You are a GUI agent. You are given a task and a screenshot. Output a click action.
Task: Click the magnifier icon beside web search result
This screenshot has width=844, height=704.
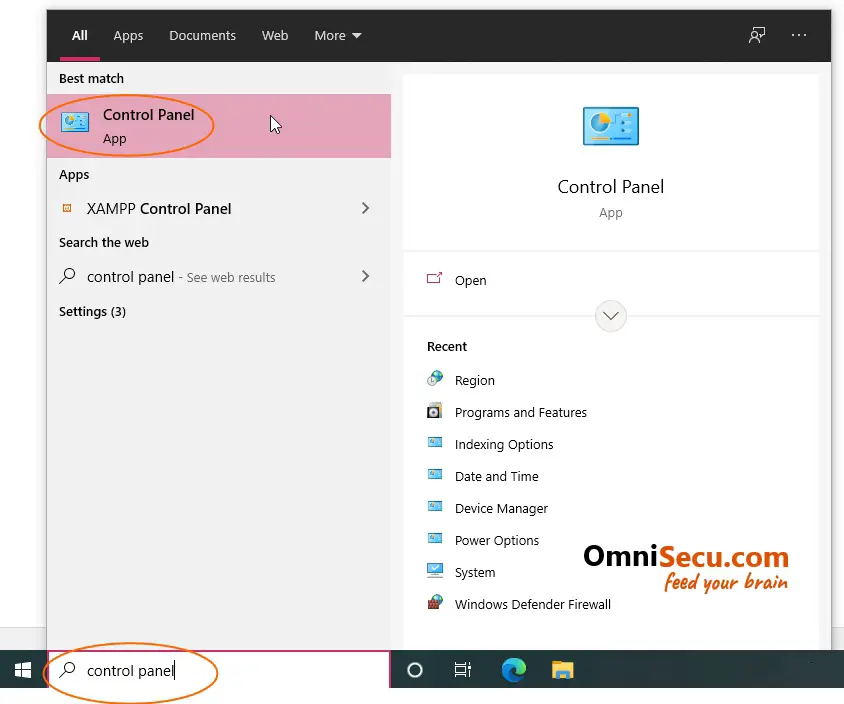coord(67,276)
